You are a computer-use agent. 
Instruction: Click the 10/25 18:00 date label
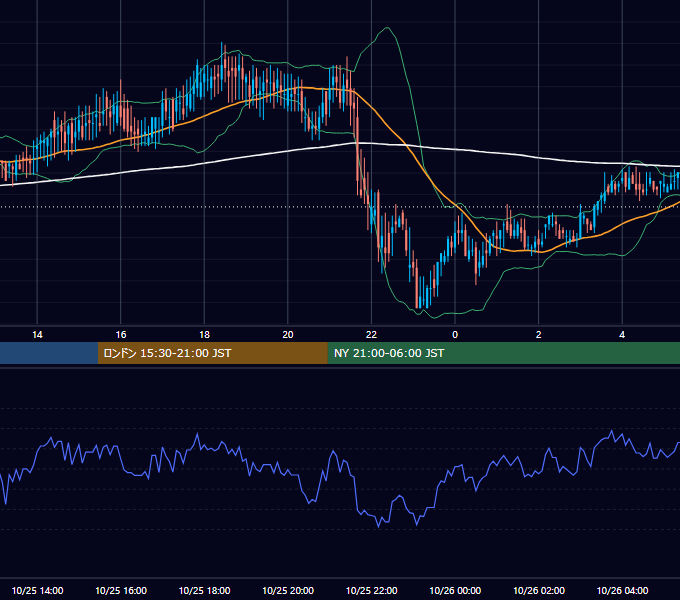204,590
